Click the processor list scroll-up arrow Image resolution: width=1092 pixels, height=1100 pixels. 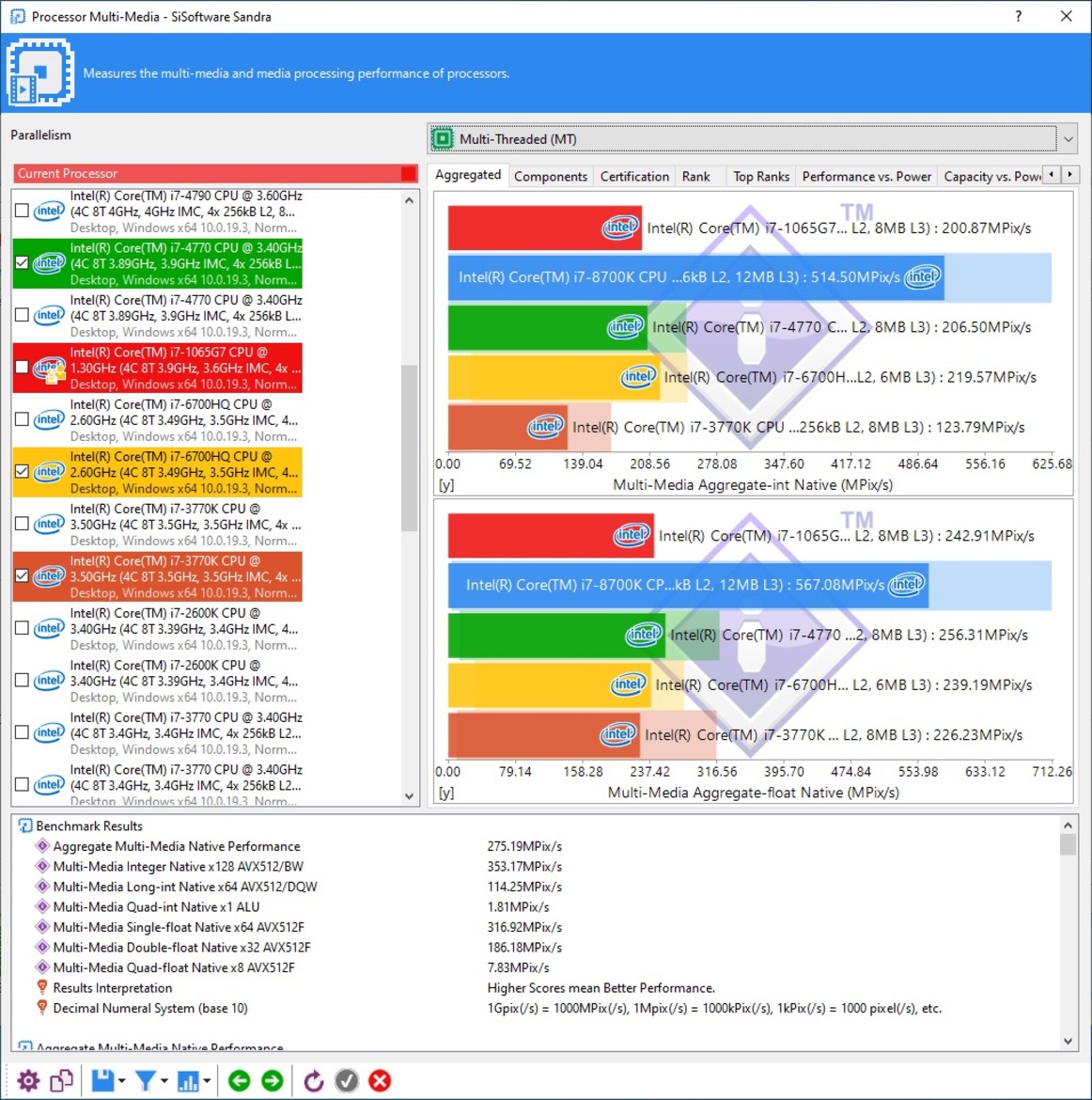point(410,200)
